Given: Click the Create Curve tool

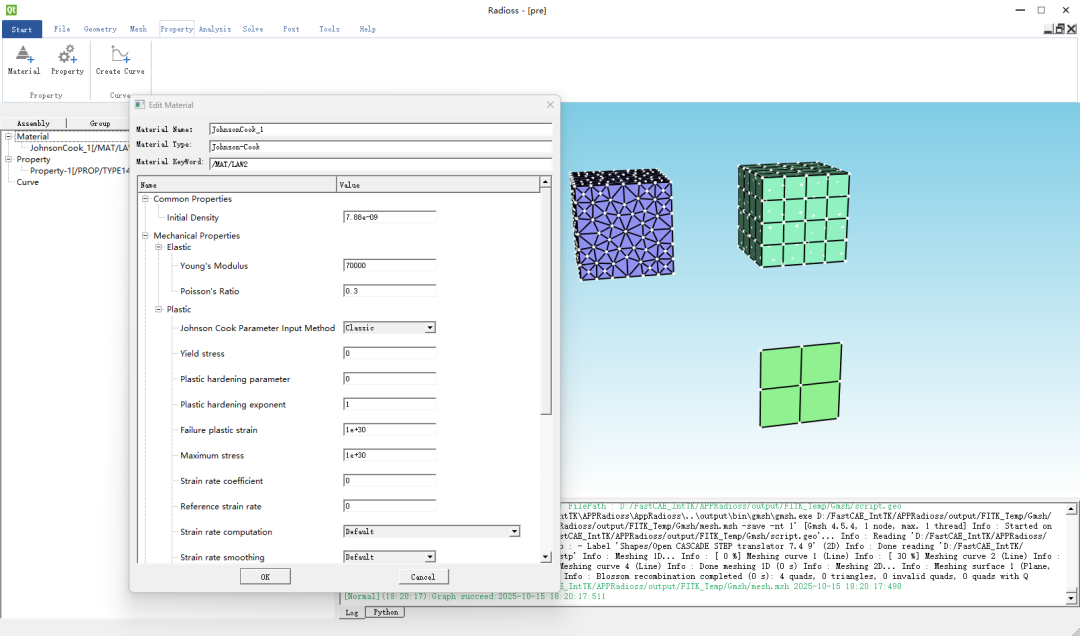Looking at the screenshot, I should point(120,60).
